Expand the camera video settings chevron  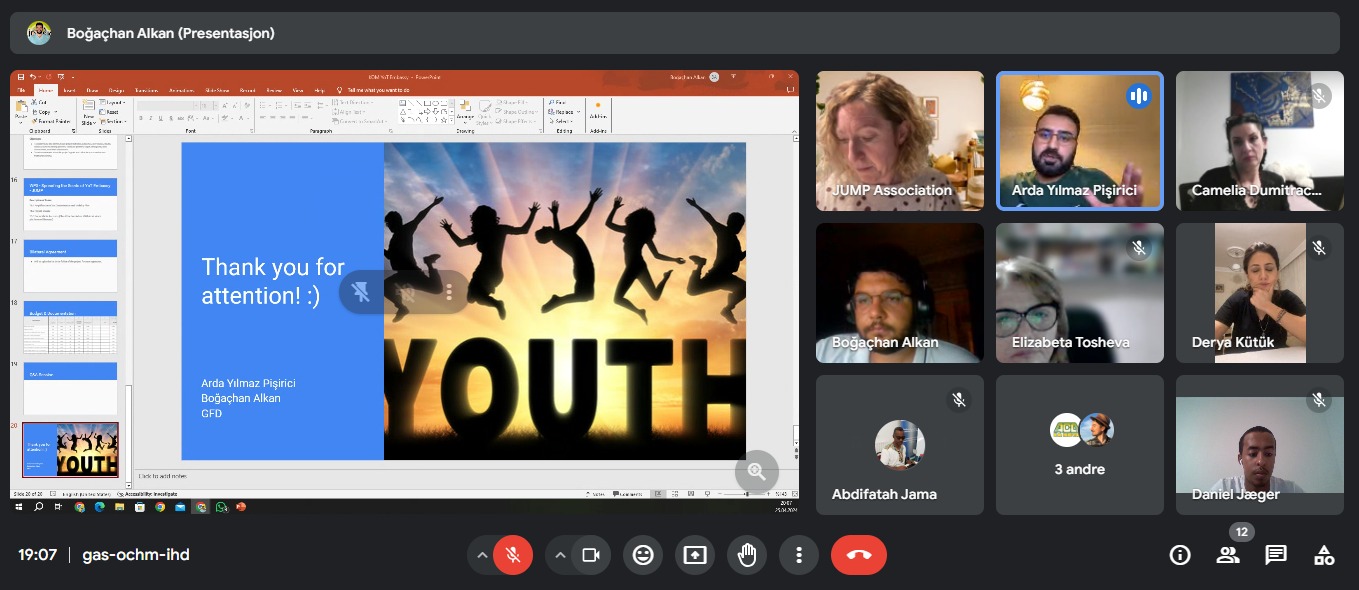tap(559, 555)
